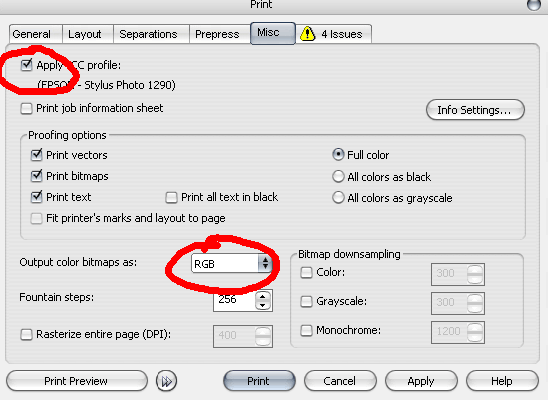Enable Print job information sheet

click(26, 108)
